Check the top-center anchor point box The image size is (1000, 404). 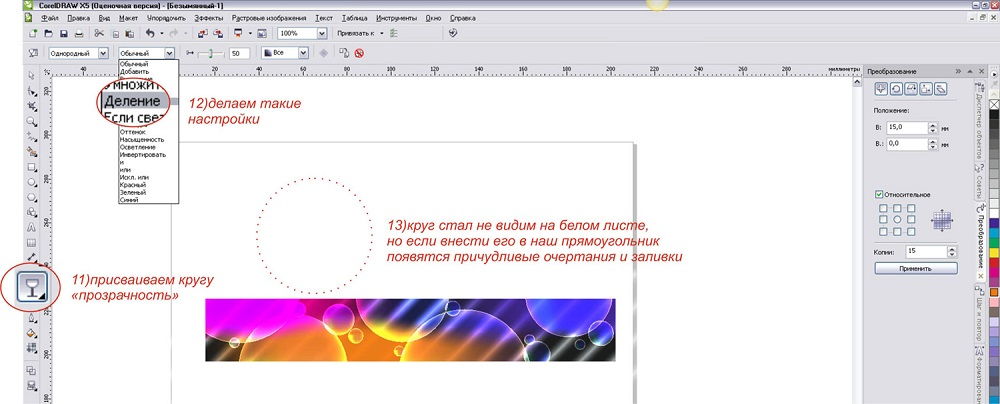pos(897,208)
